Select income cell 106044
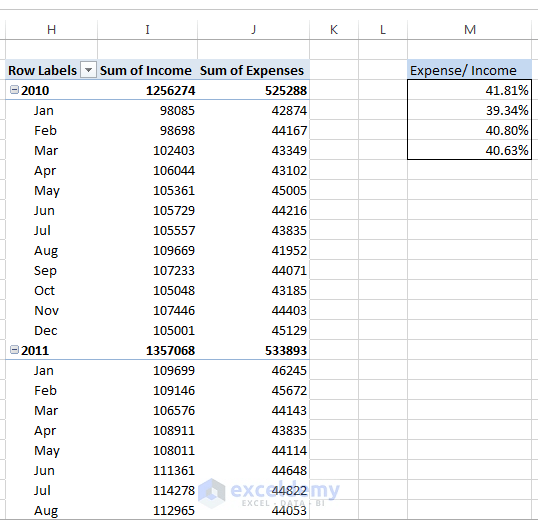This screenshot has height=520, width=538. click(x=148, y=170)
